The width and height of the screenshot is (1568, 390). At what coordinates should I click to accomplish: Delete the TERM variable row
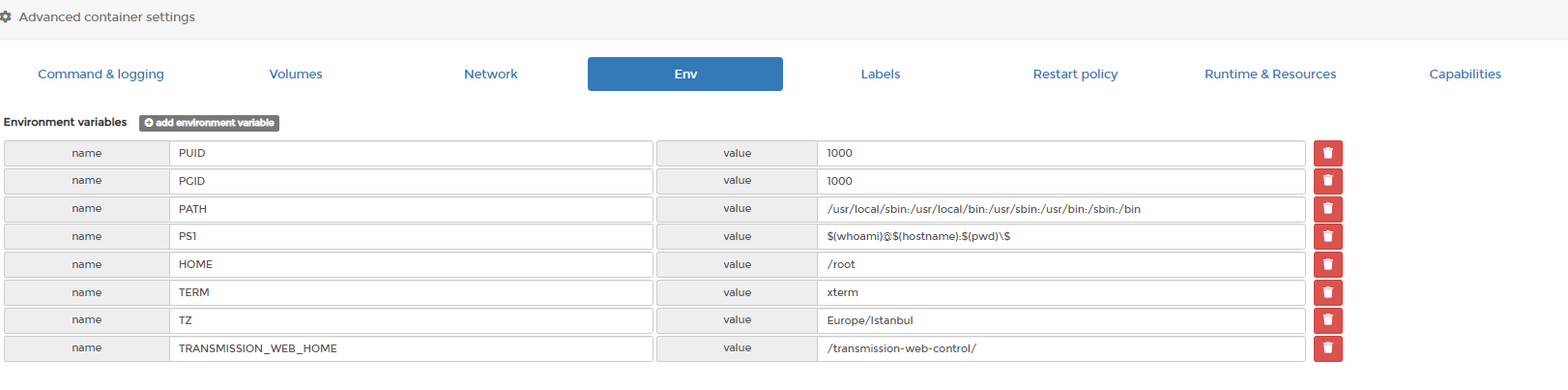pos(1327,292)
